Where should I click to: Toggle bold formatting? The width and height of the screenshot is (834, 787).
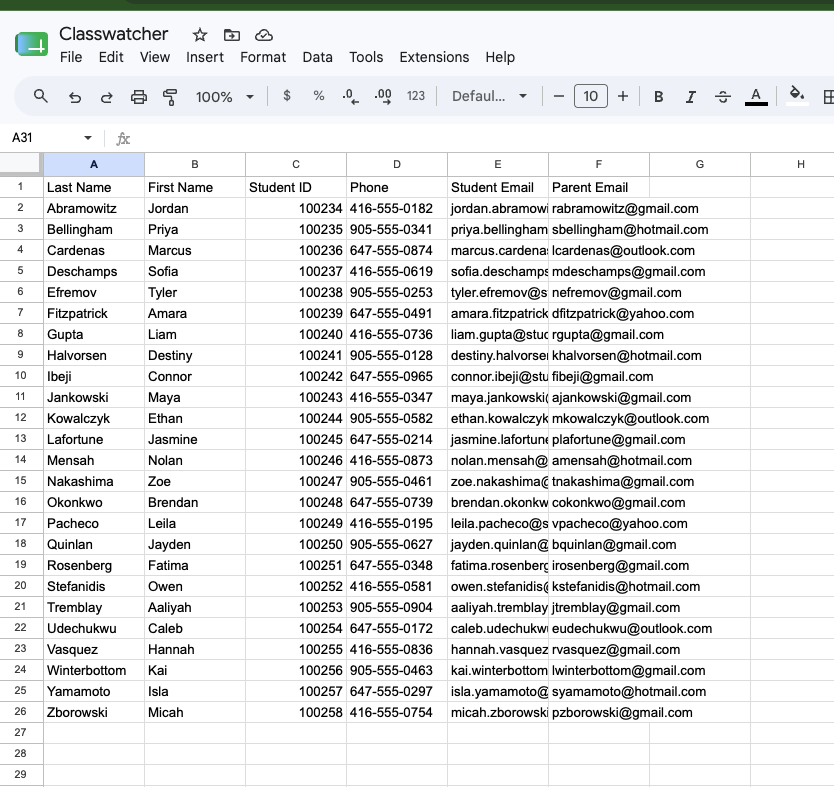click(658, 97)
